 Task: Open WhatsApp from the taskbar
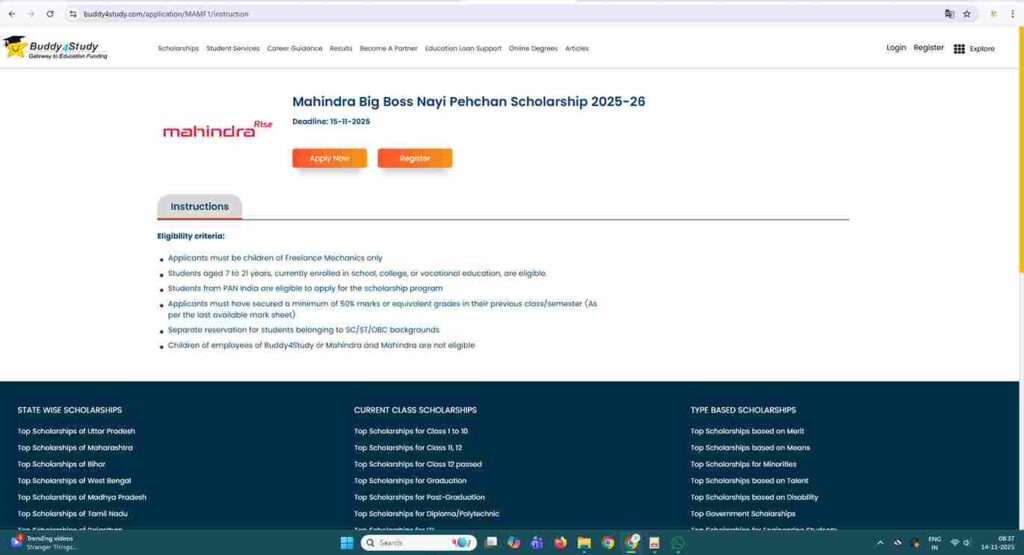678,543
